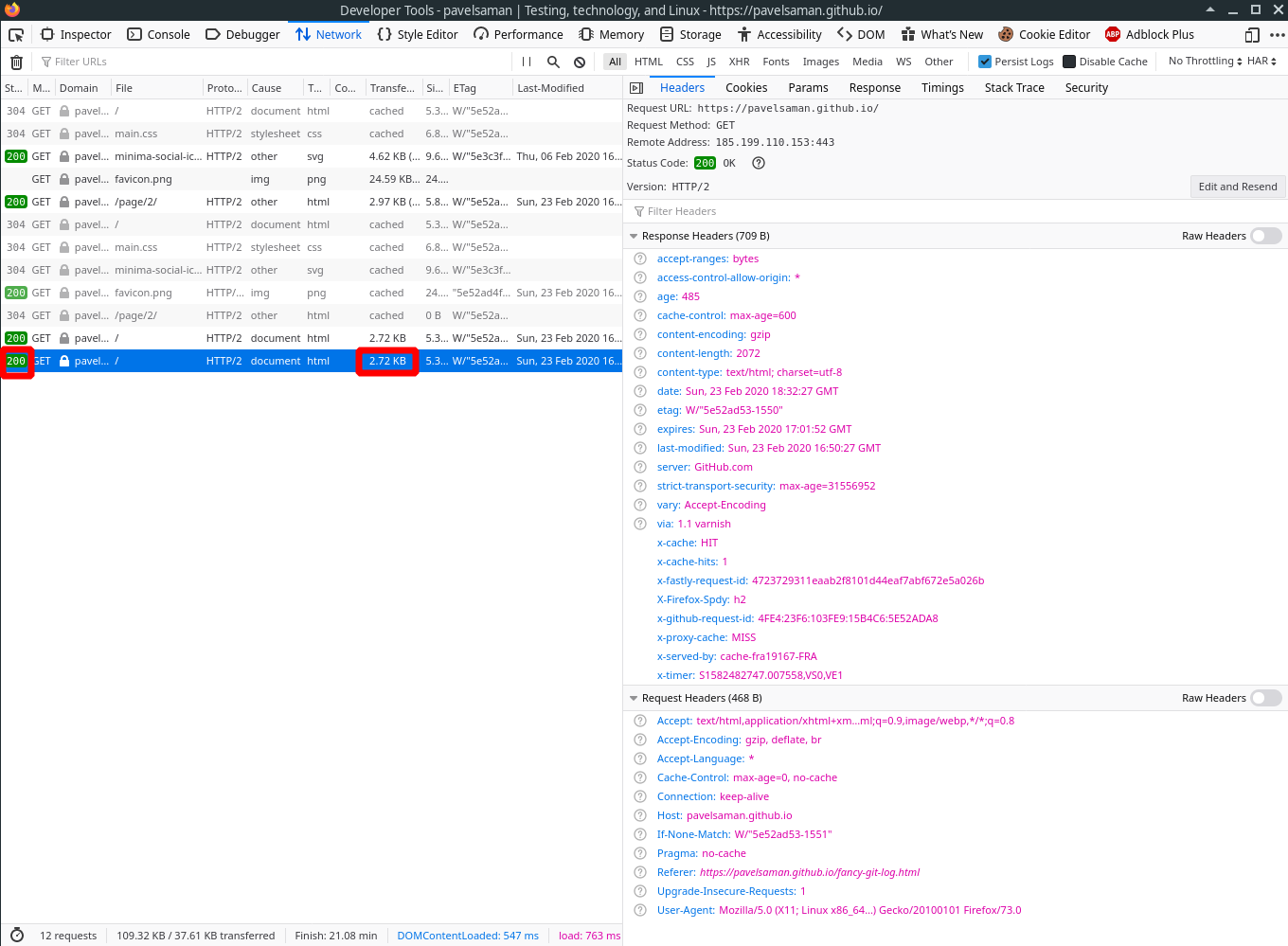Open request blocking icon

pos(580,62)
